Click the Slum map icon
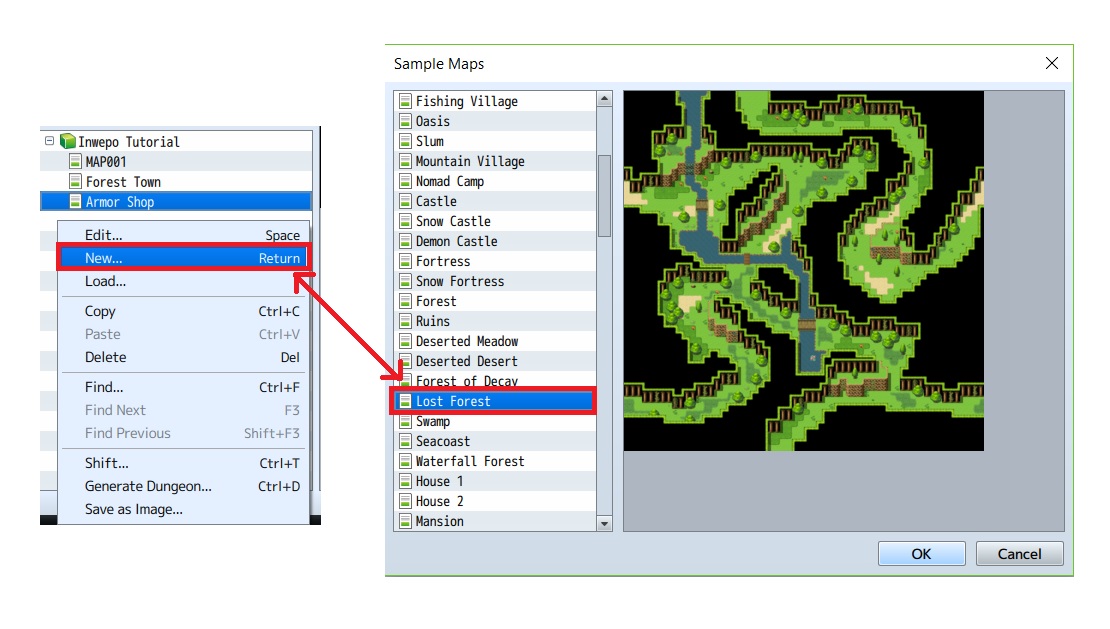The width and height of the screenshot is (1110, 629). (x=405, y=141)
